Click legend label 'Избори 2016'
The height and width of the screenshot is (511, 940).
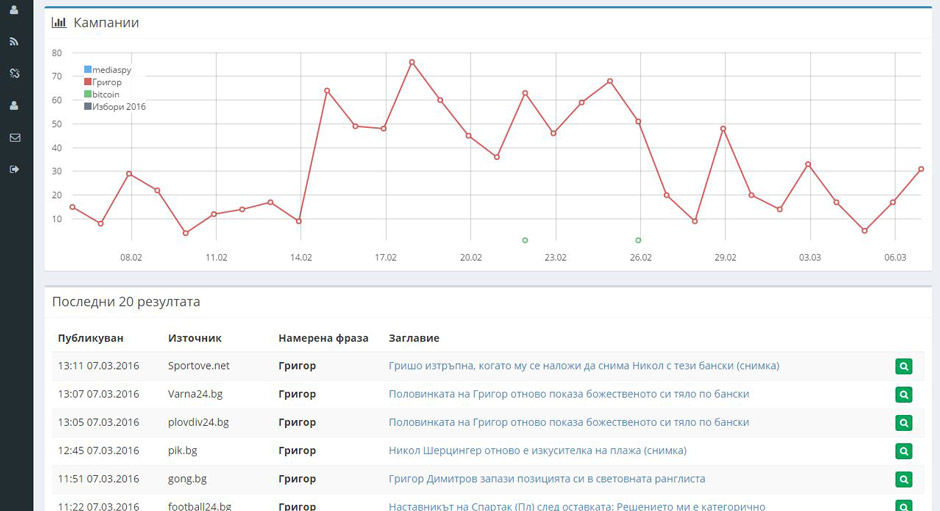click(x=119, y=106)
